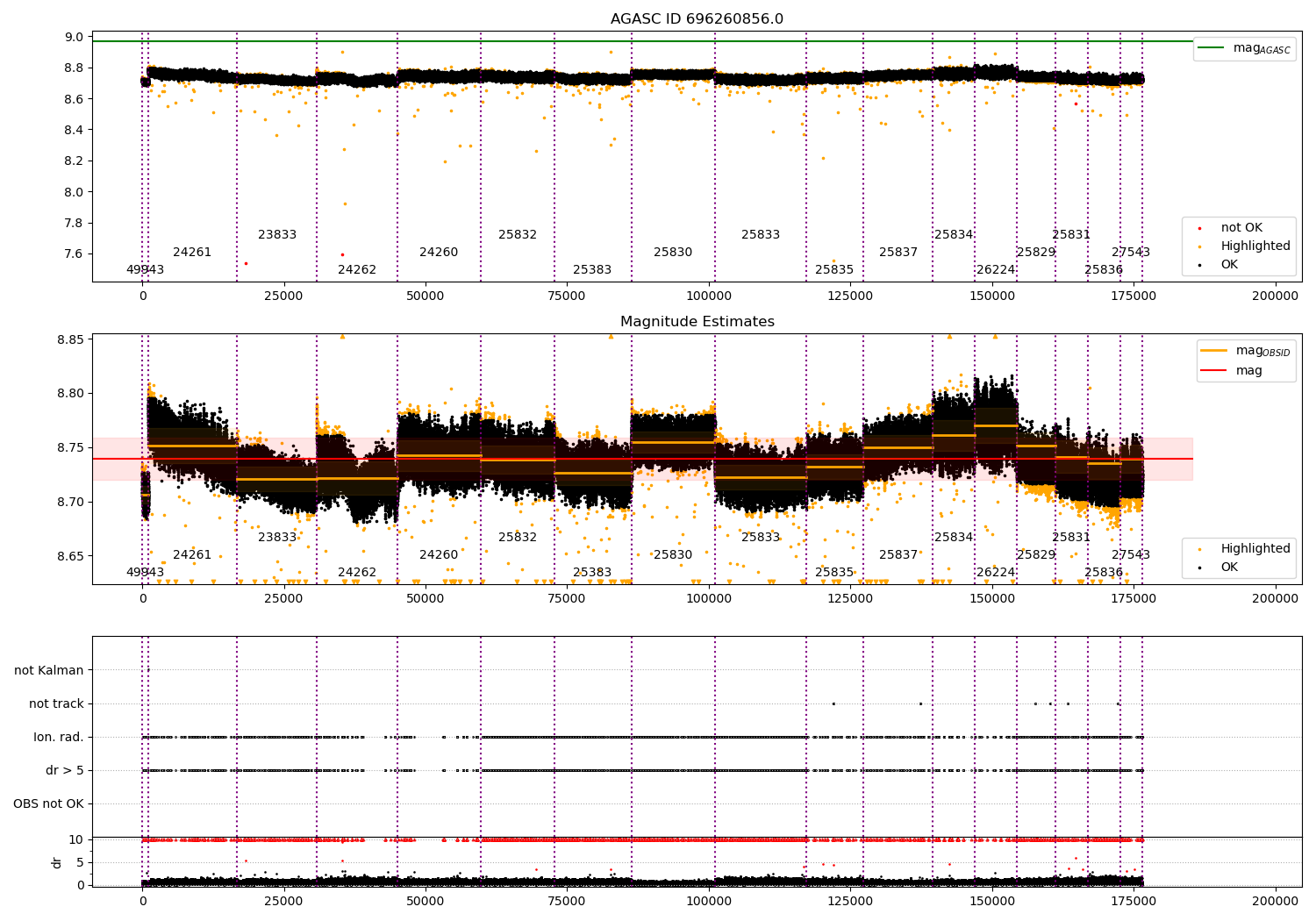Click OBSID label 27543 in the top plot
The width and height of the screenshot is (1316, 921).
pos(1131,253)
